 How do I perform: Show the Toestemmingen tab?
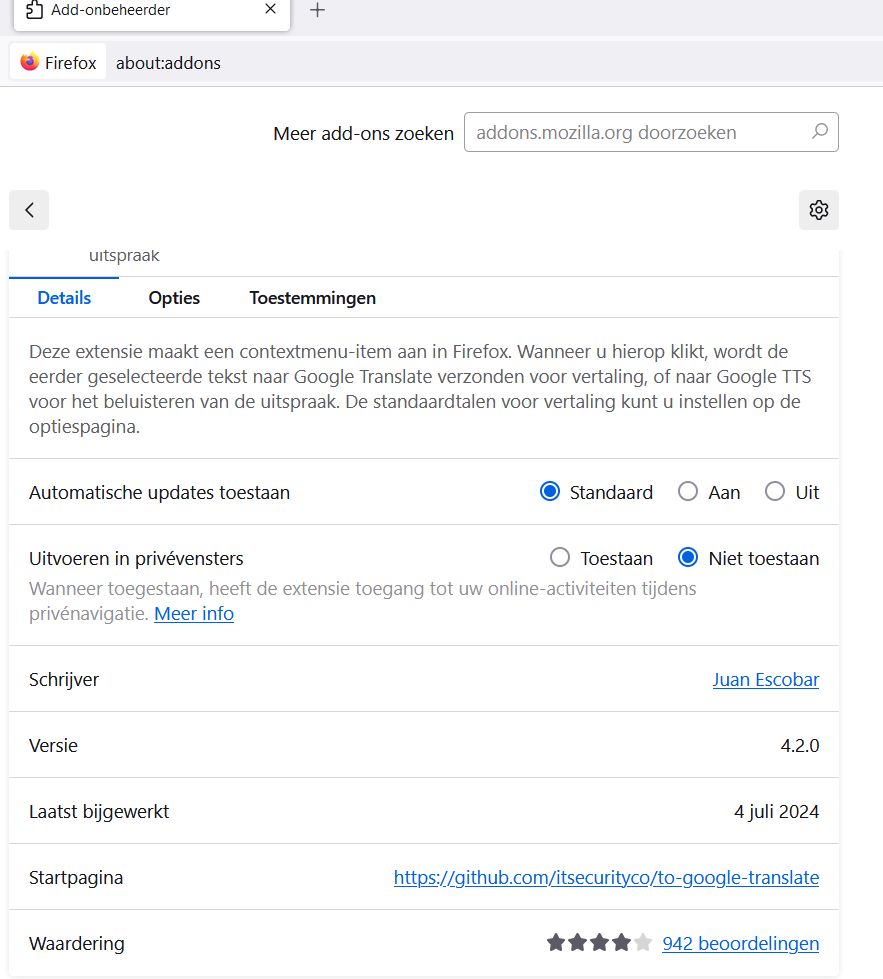313,298
